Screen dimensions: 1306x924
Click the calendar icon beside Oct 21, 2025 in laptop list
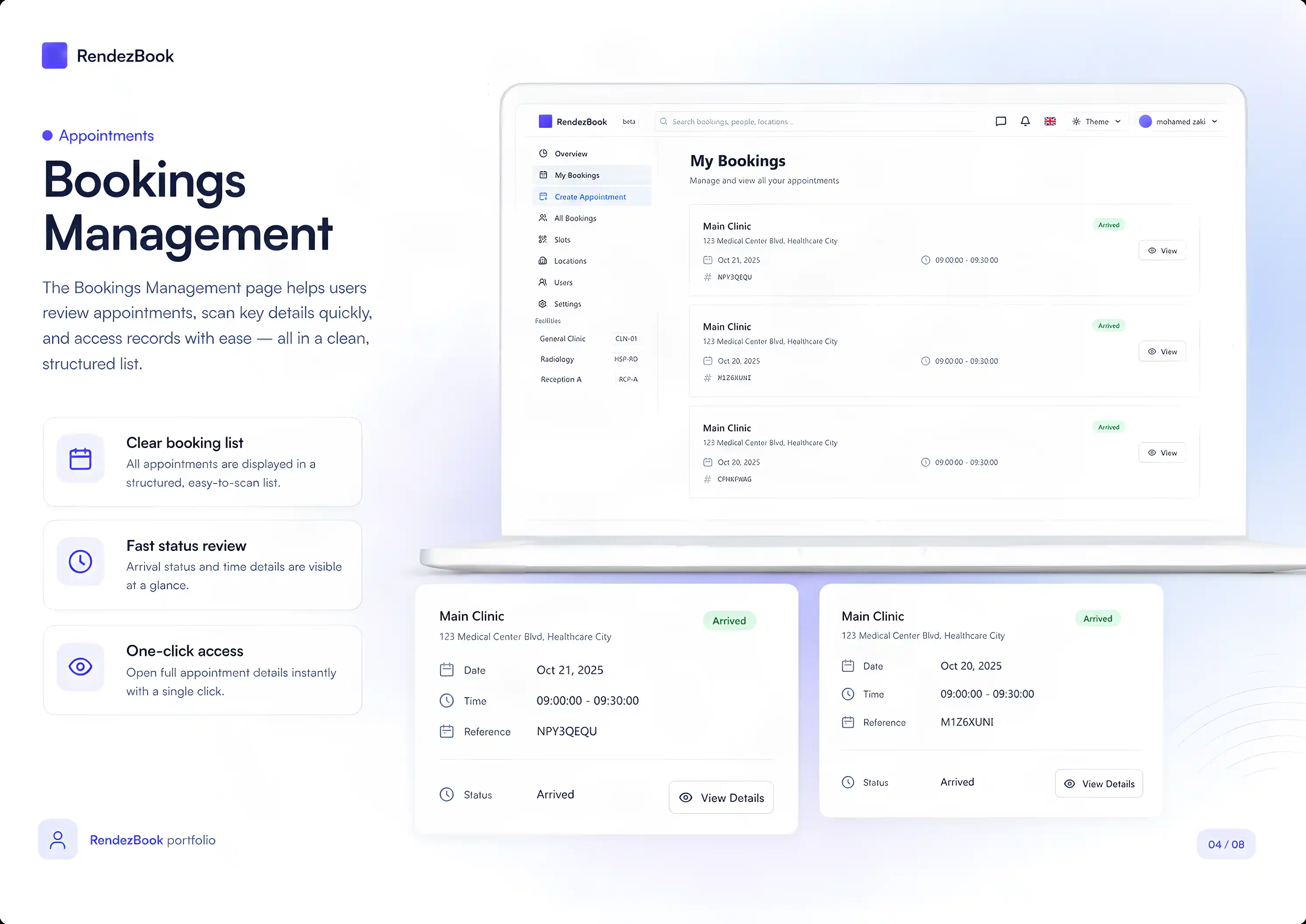tap(707, 260)
